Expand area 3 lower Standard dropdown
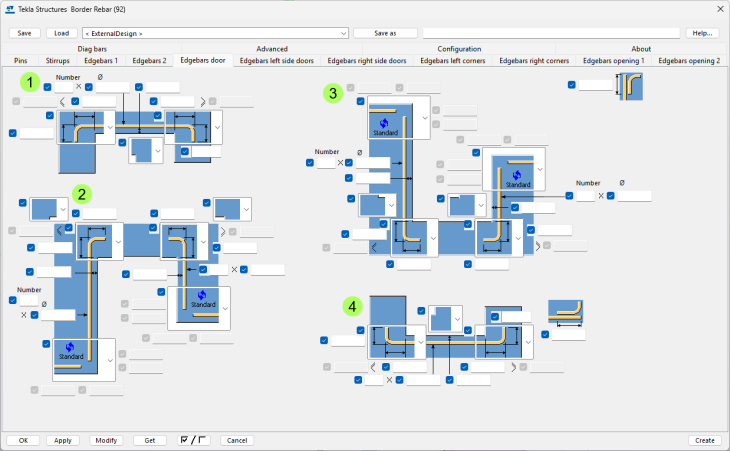 540,169
